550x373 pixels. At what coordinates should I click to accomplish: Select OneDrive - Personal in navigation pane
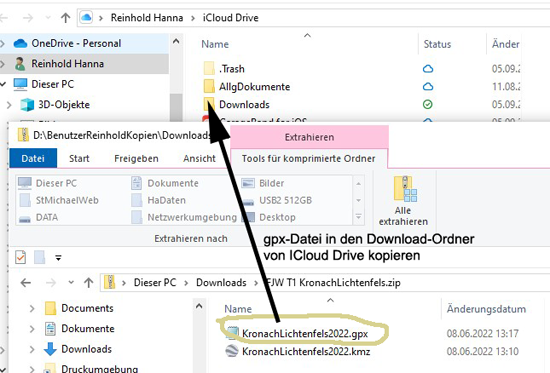[76, 44]
